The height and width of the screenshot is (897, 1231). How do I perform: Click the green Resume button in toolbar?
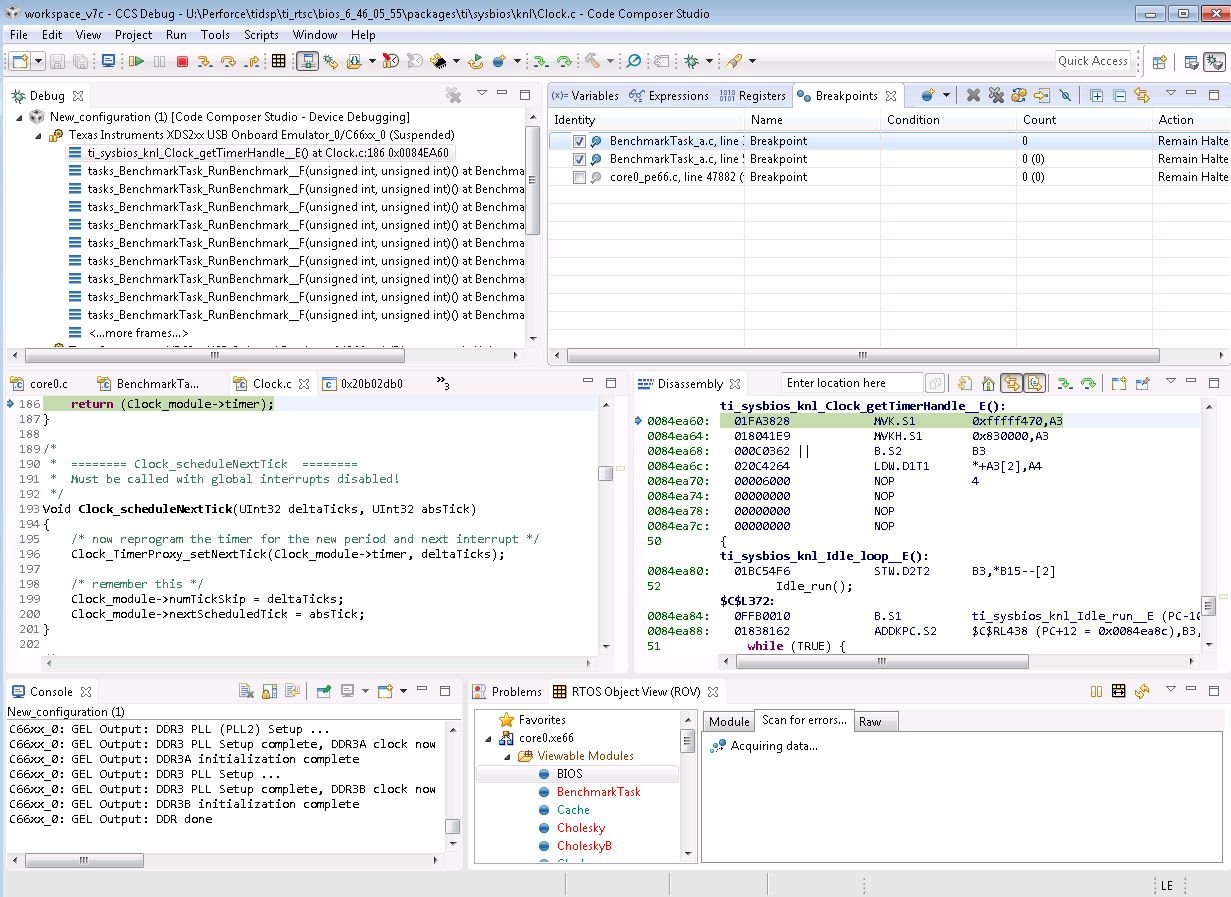coord(136,61)
